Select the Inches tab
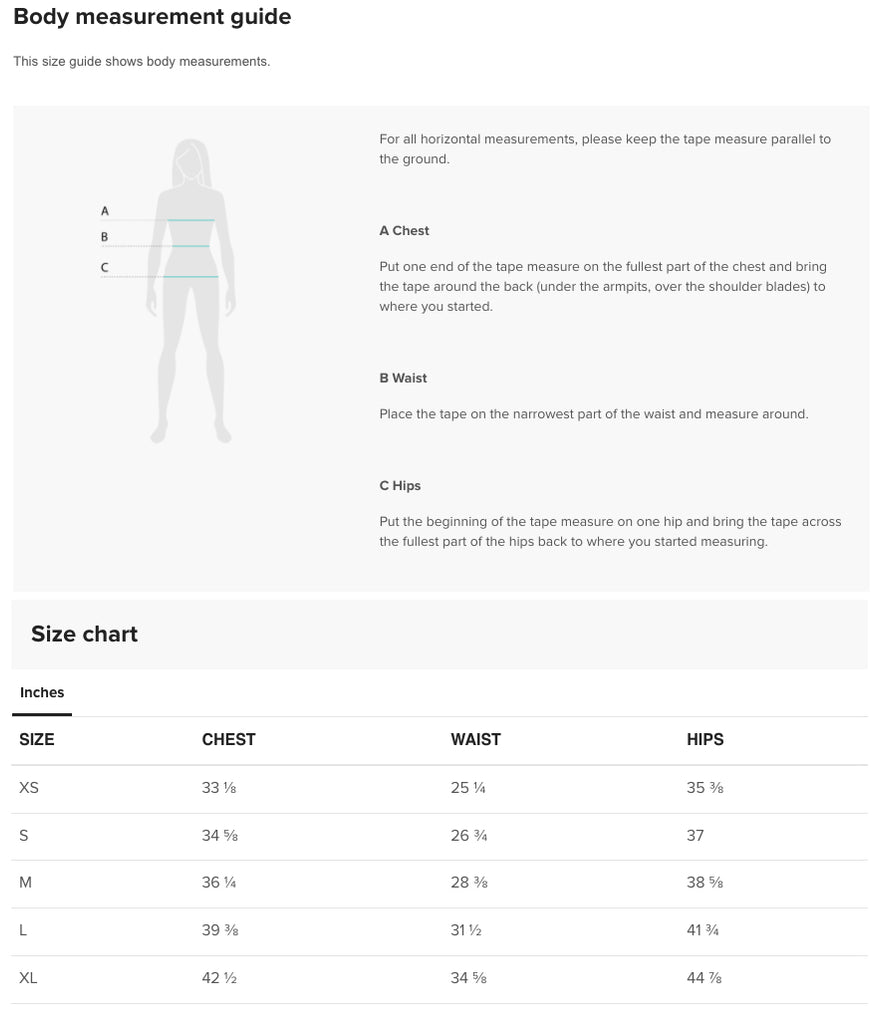Viewport: 880px width, 1024px height. point(42,692)
